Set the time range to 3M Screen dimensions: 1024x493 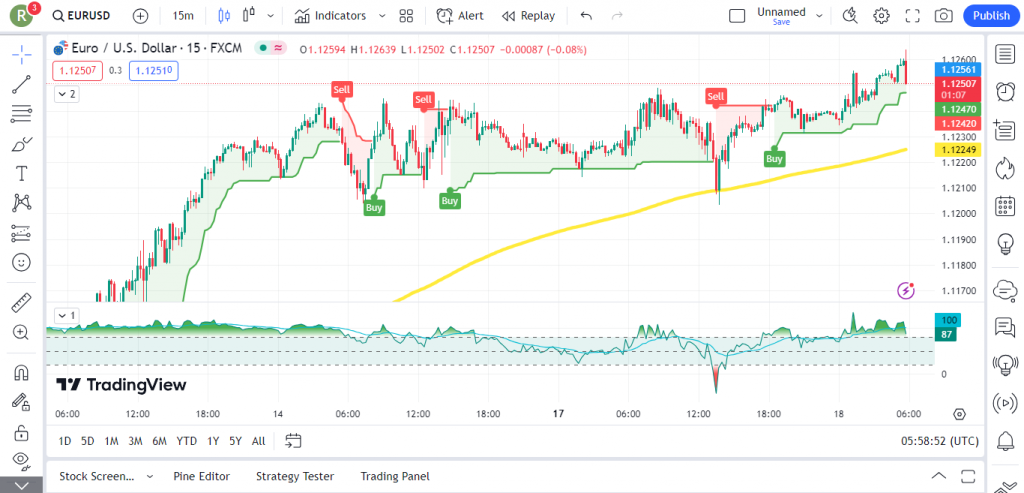tap(135, 441)
